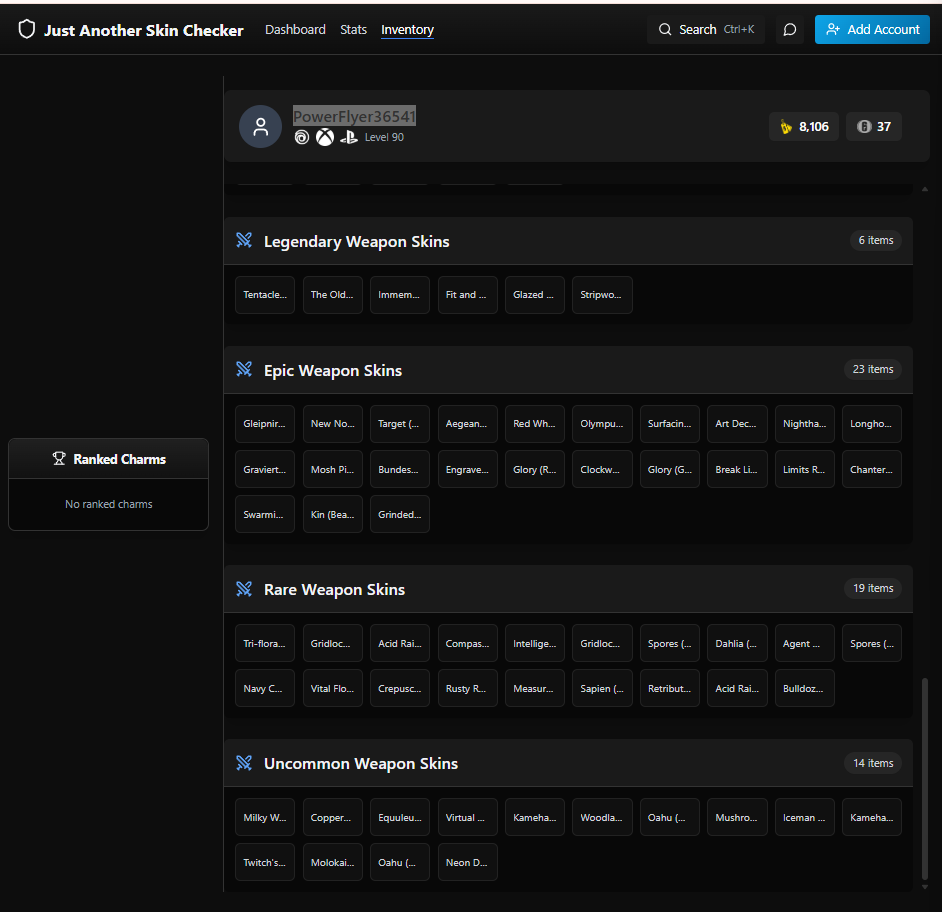
Task: Click the 14 items badge
Action: click(872, 763)
